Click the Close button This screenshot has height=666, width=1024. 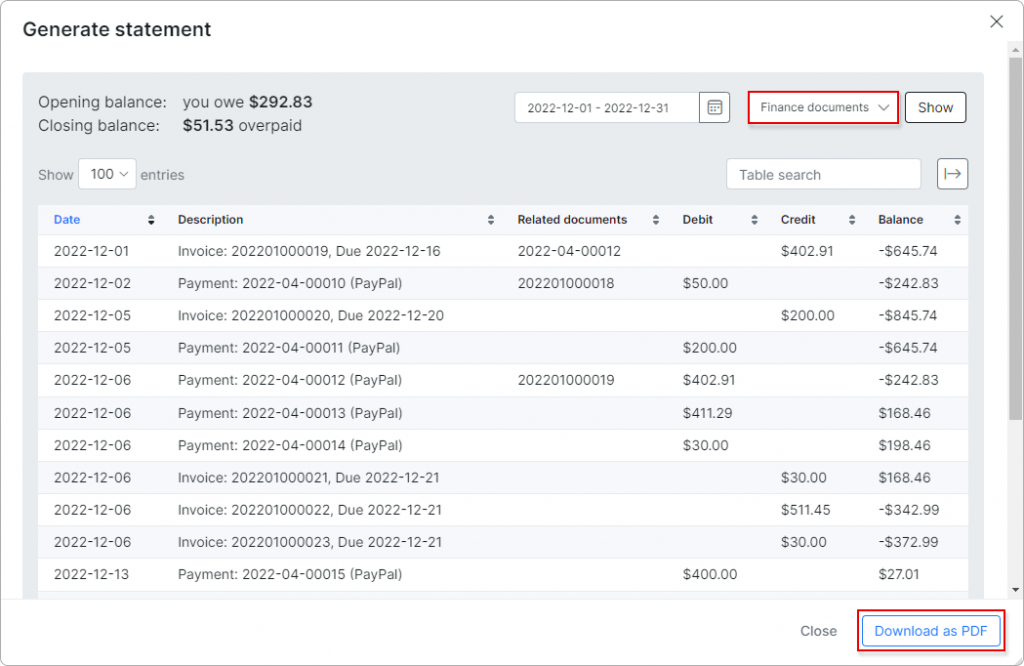pos(818,631)
